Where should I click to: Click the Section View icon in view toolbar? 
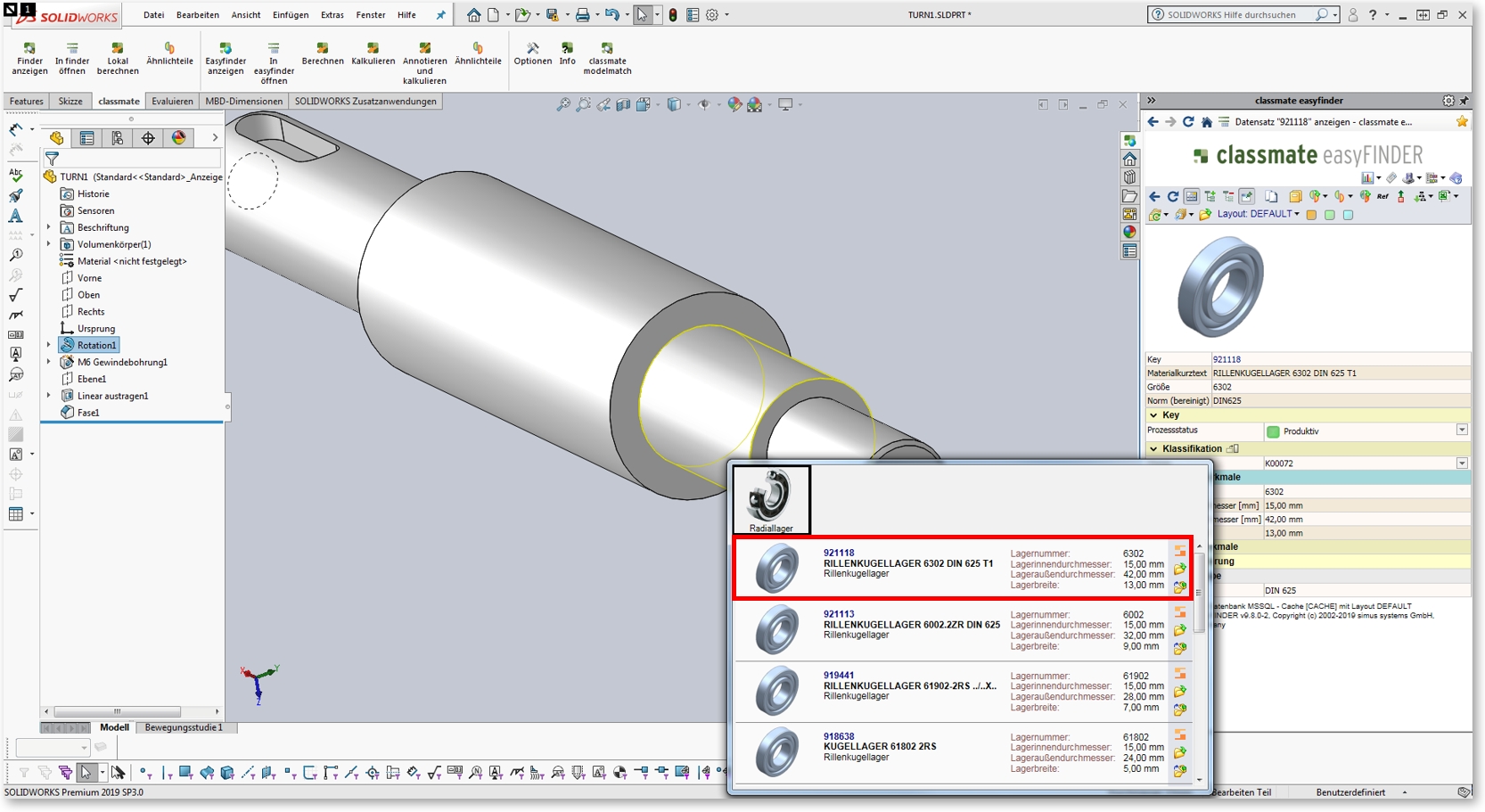(x=623, y=105)
